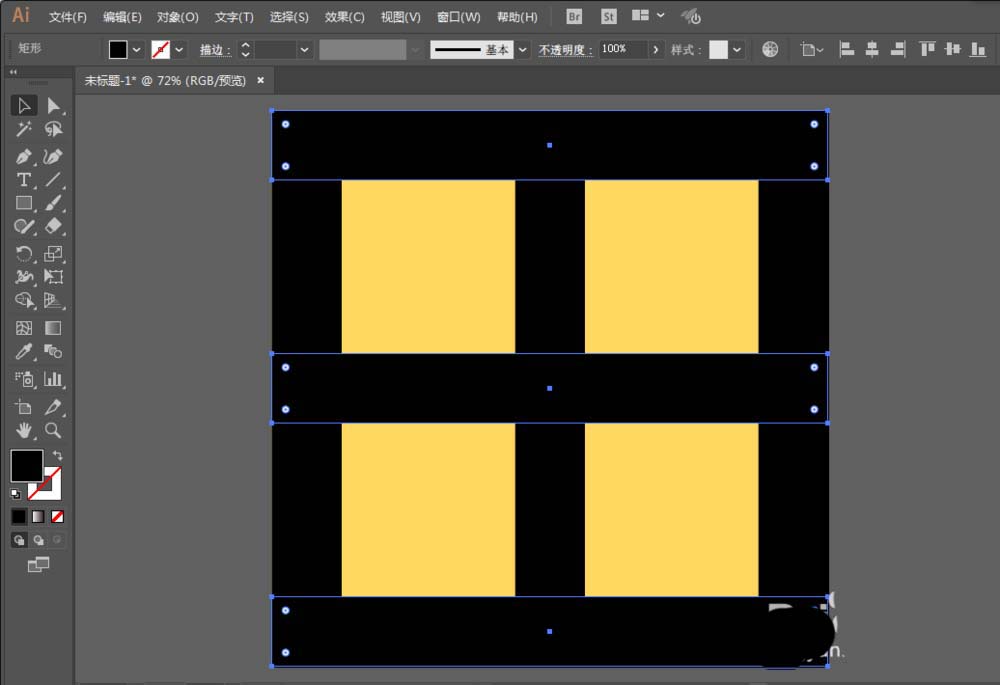Open 窗口(W) menu
This screenshot has height=685, width=1000.
(459, 17)
